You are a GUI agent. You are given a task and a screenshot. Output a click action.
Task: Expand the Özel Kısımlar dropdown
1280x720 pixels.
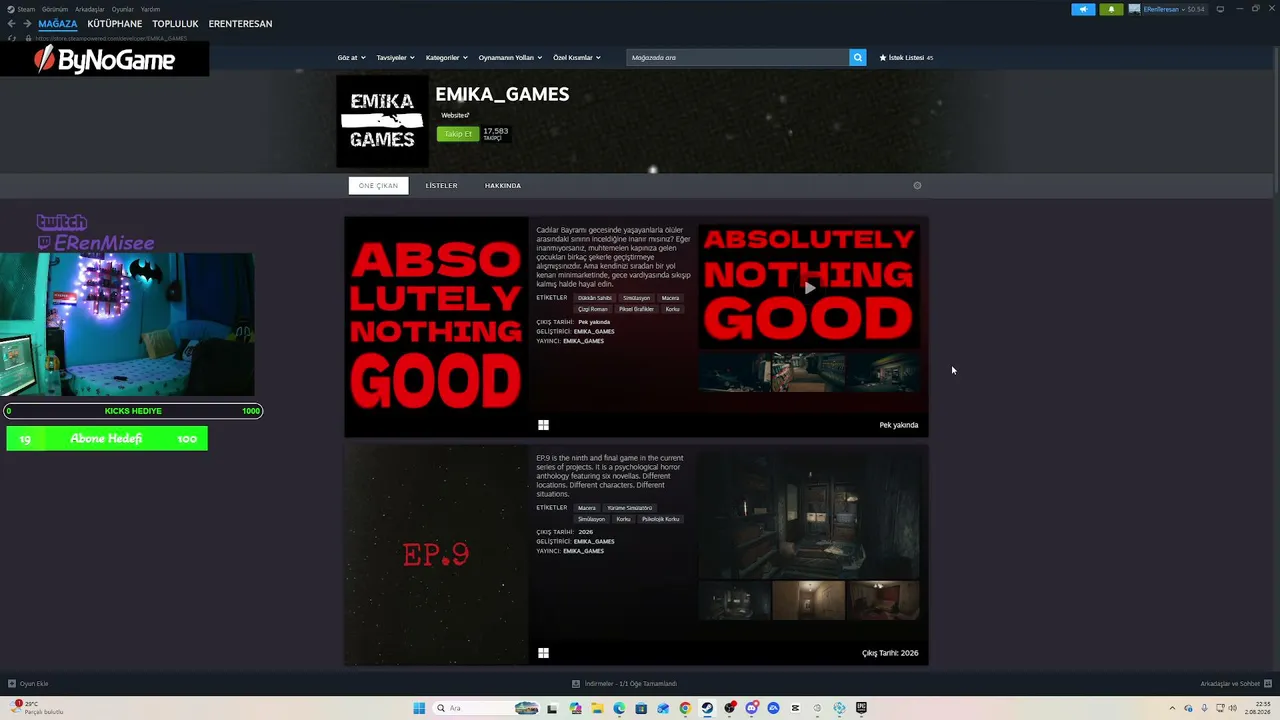[x=577, y=58]
